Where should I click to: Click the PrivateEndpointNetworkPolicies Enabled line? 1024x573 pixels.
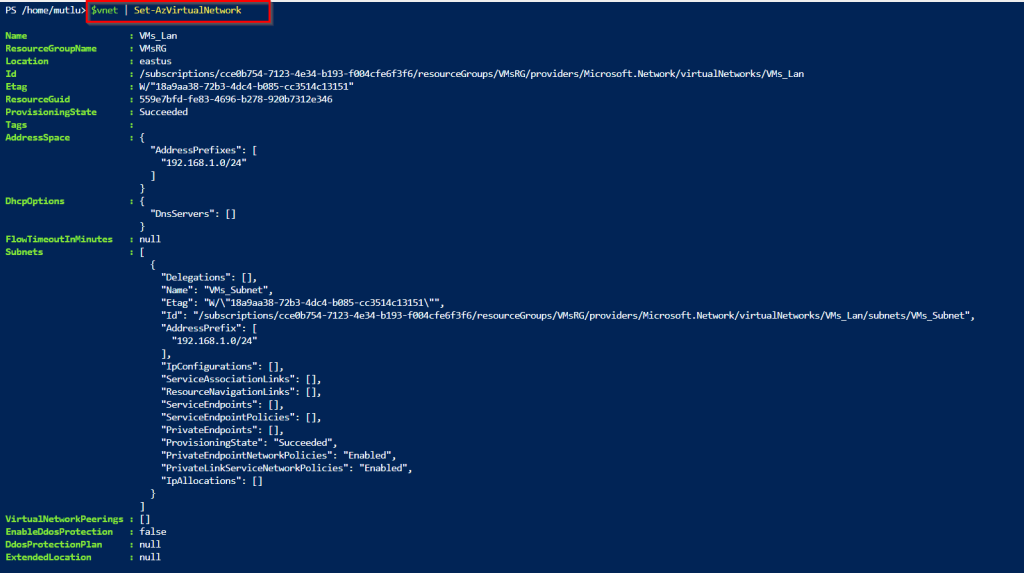(x=279, y=455)
